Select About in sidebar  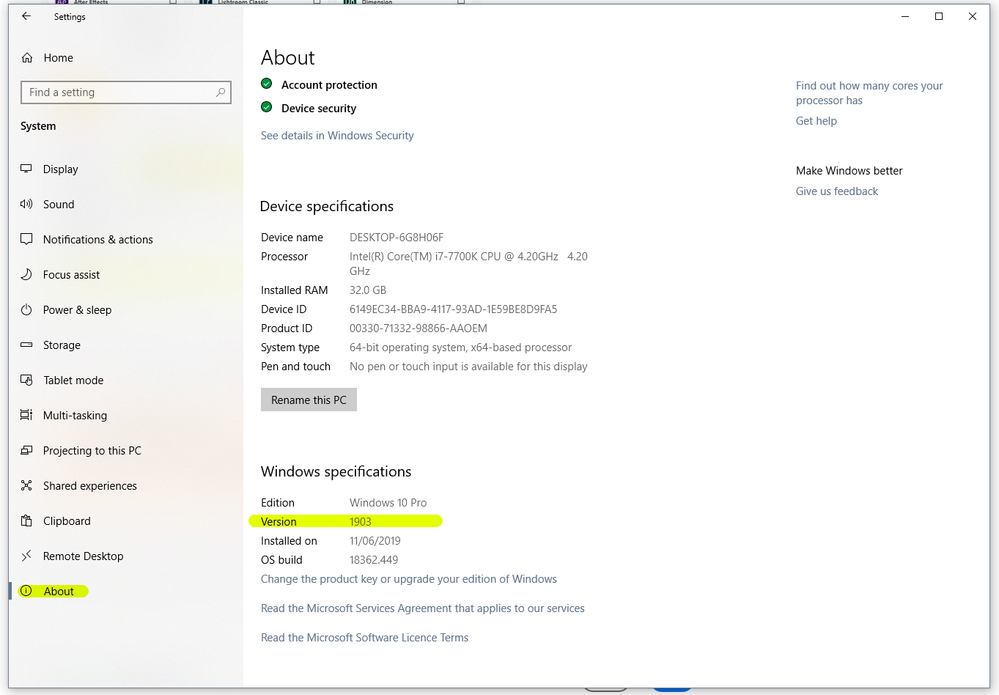pyautogui.click(x=59, y=591)
